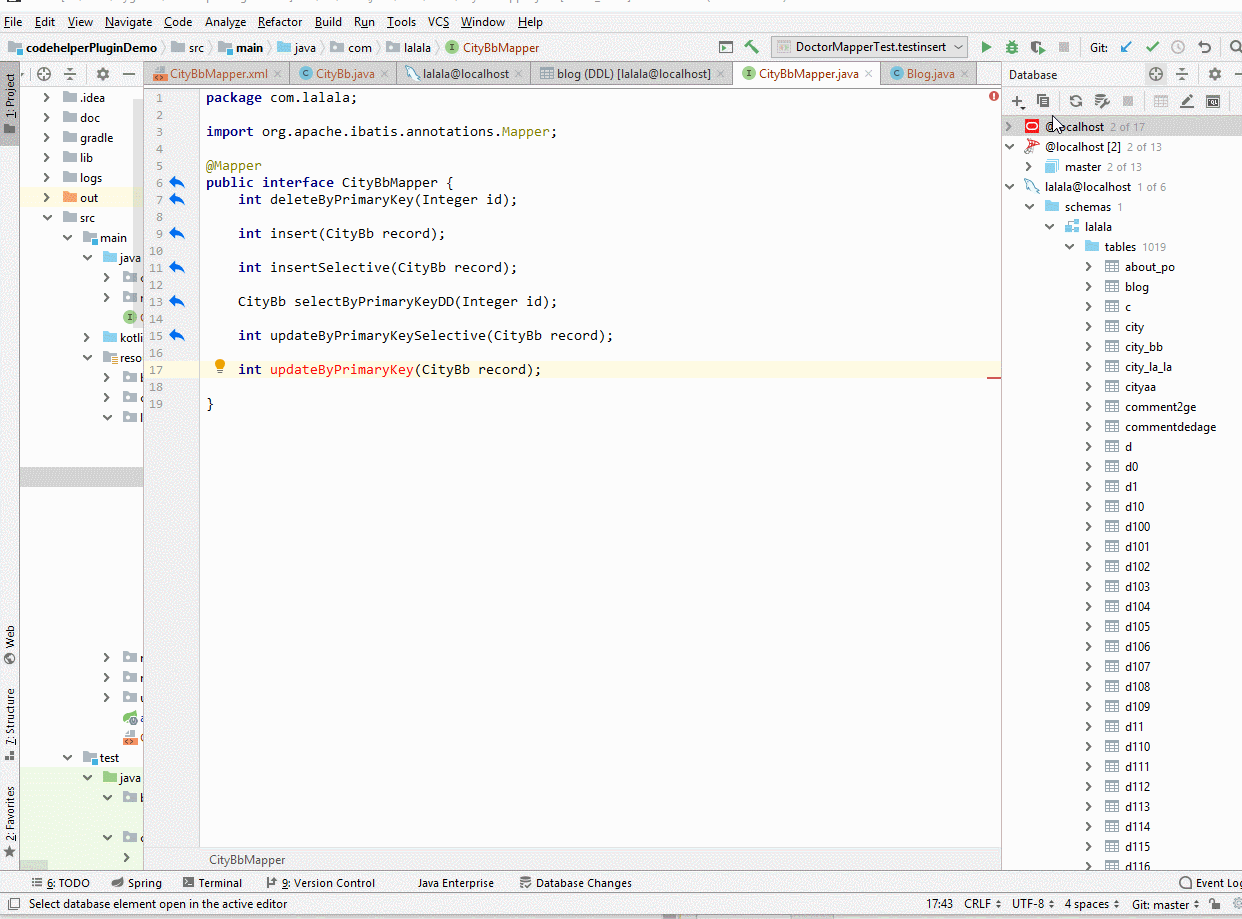Open the Terminal tool window

click(x=211, y=883)
